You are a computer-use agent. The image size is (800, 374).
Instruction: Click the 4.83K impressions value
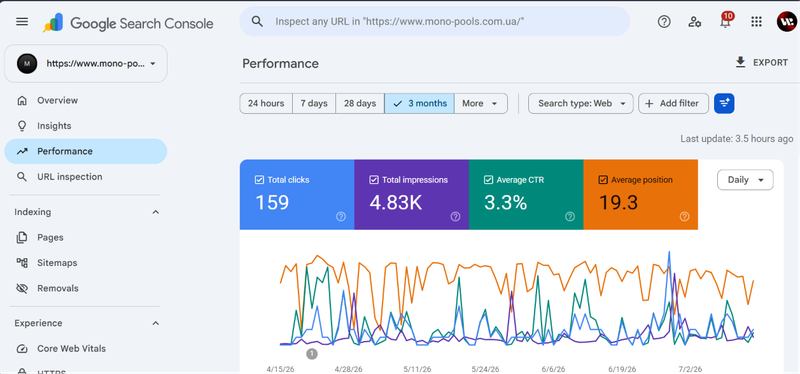(396, 203)
